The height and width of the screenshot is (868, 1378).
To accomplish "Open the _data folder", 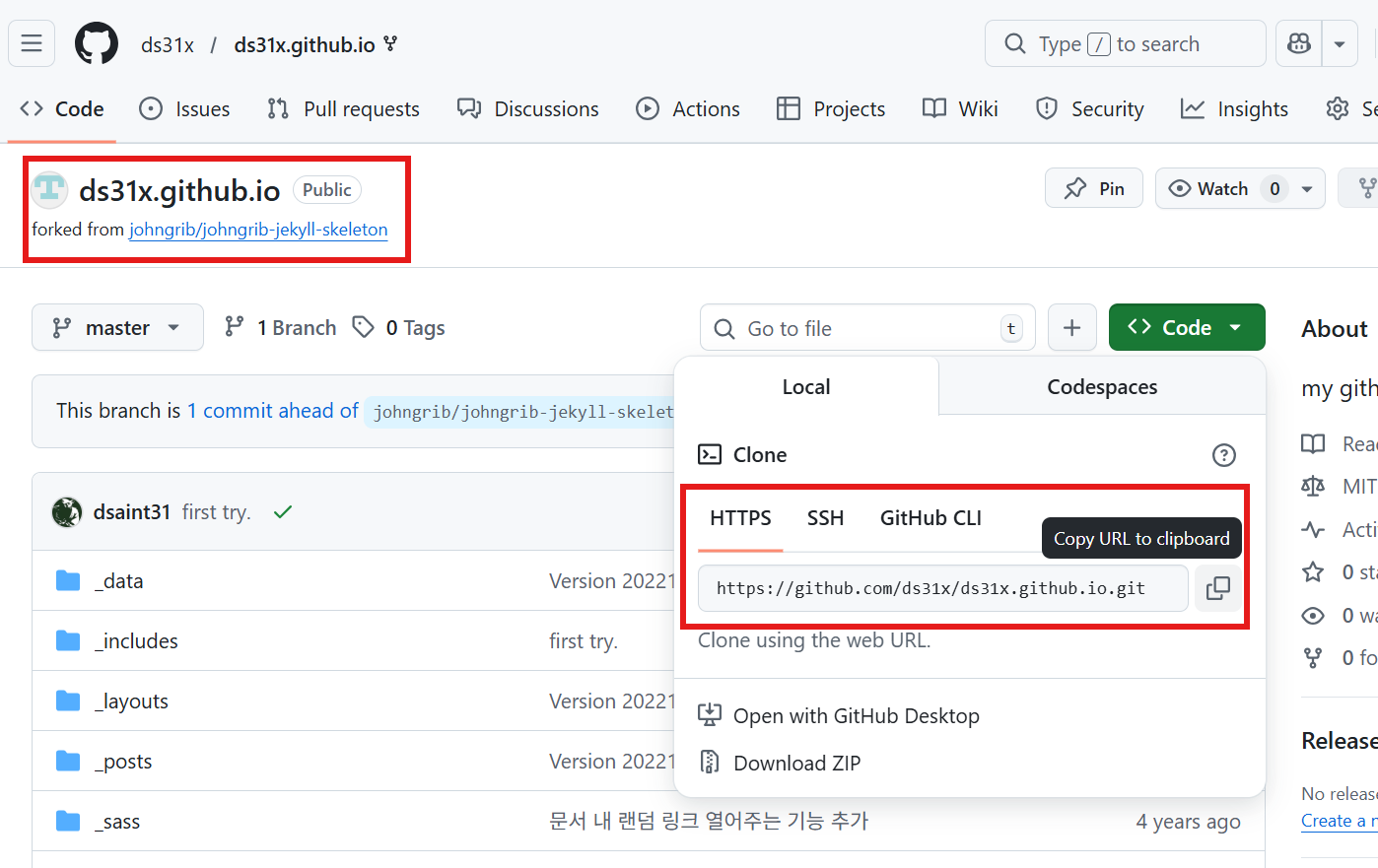I will [119, 581].
